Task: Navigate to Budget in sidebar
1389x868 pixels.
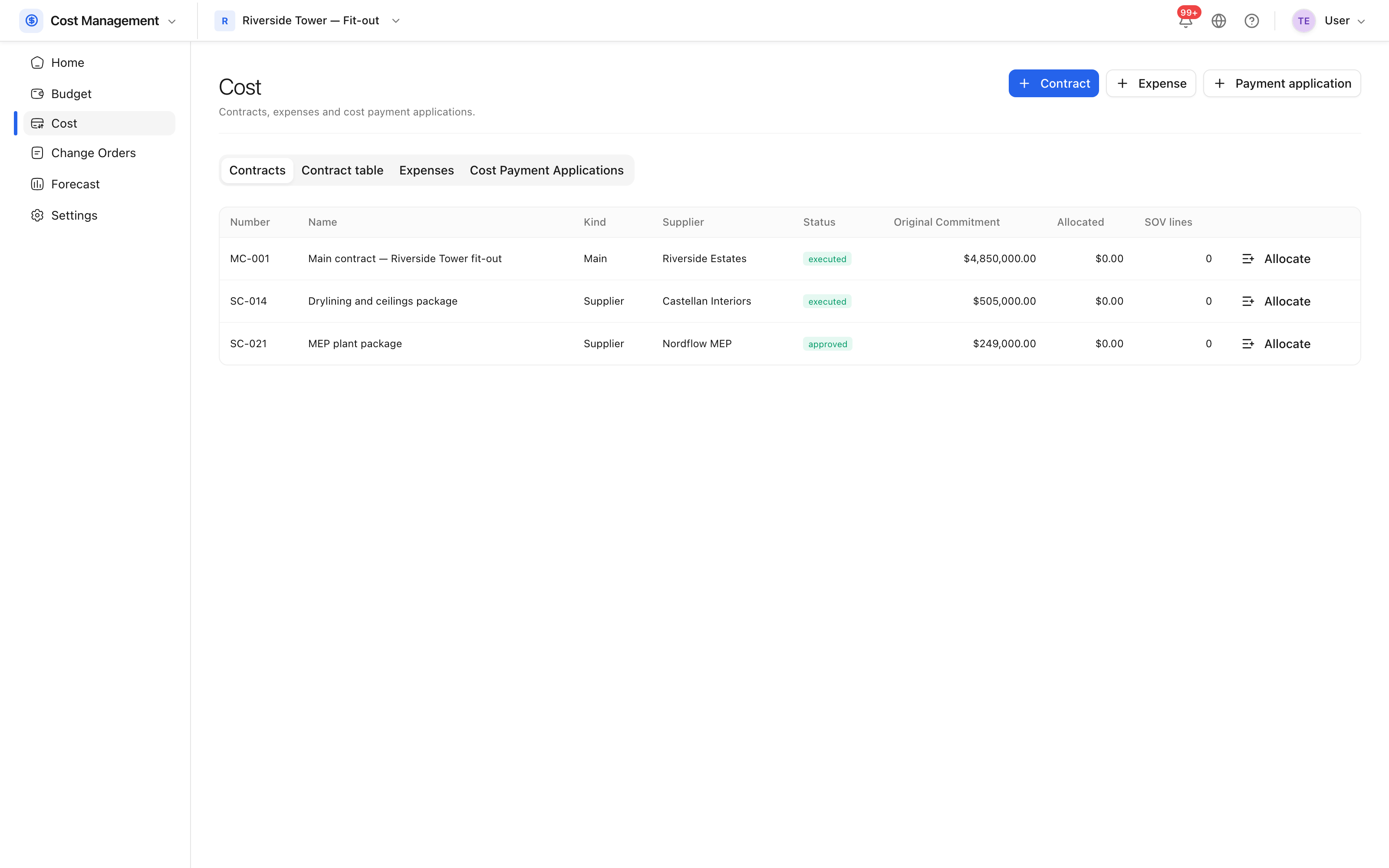Action: (x=99, y=94)
